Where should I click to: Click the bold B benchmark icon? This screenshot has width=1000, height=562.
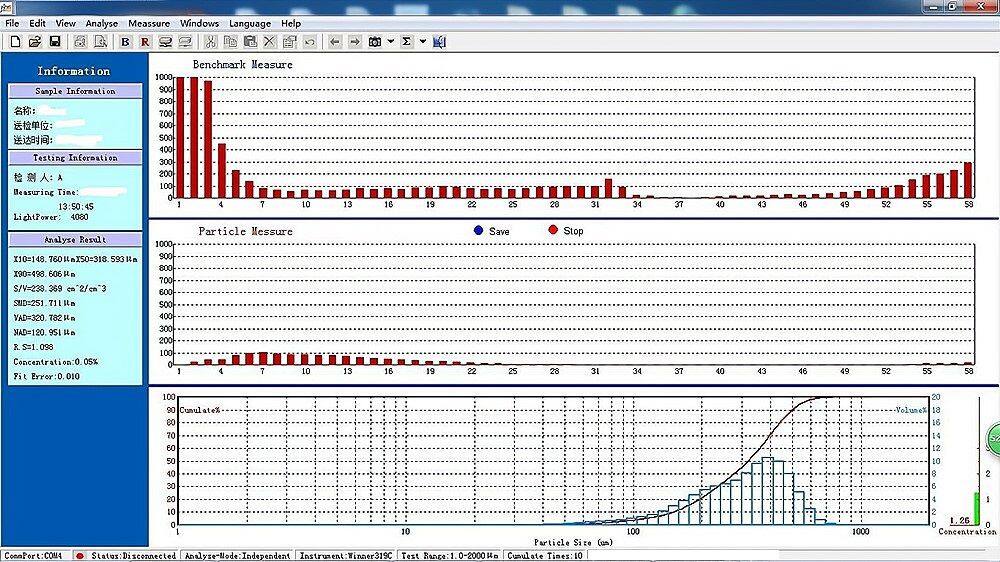tap(125, 42)
